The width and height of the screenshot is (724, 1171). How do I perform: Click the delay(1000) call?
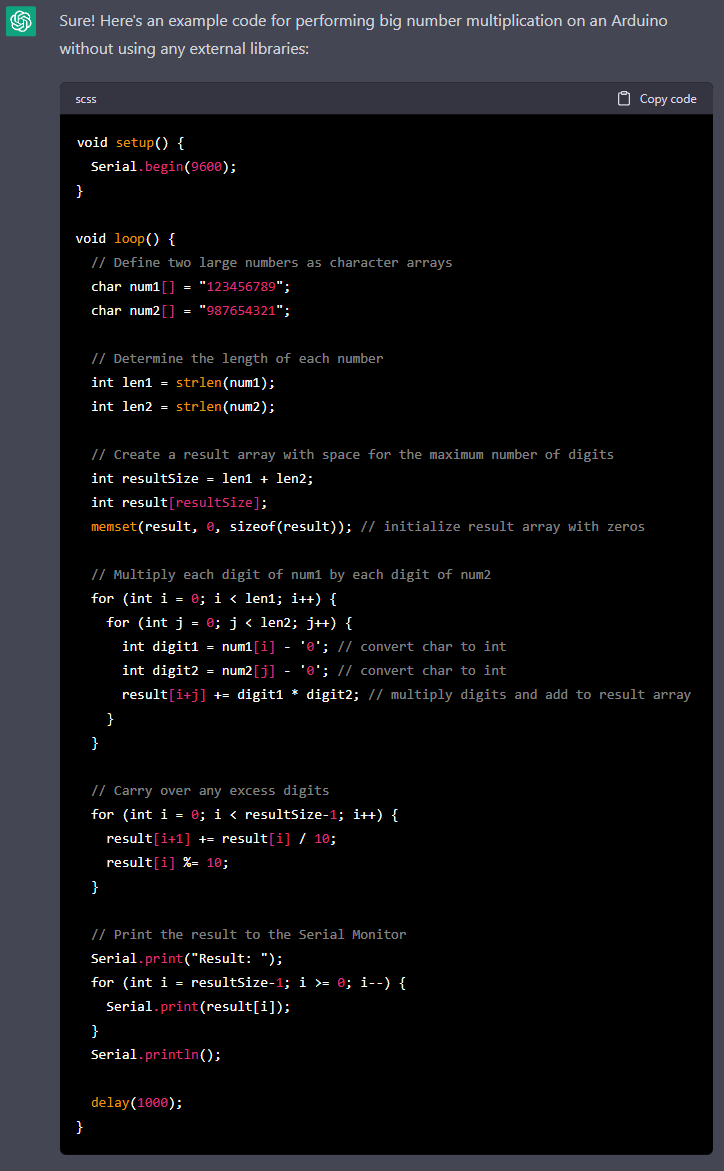click(x=137, y=1102)
